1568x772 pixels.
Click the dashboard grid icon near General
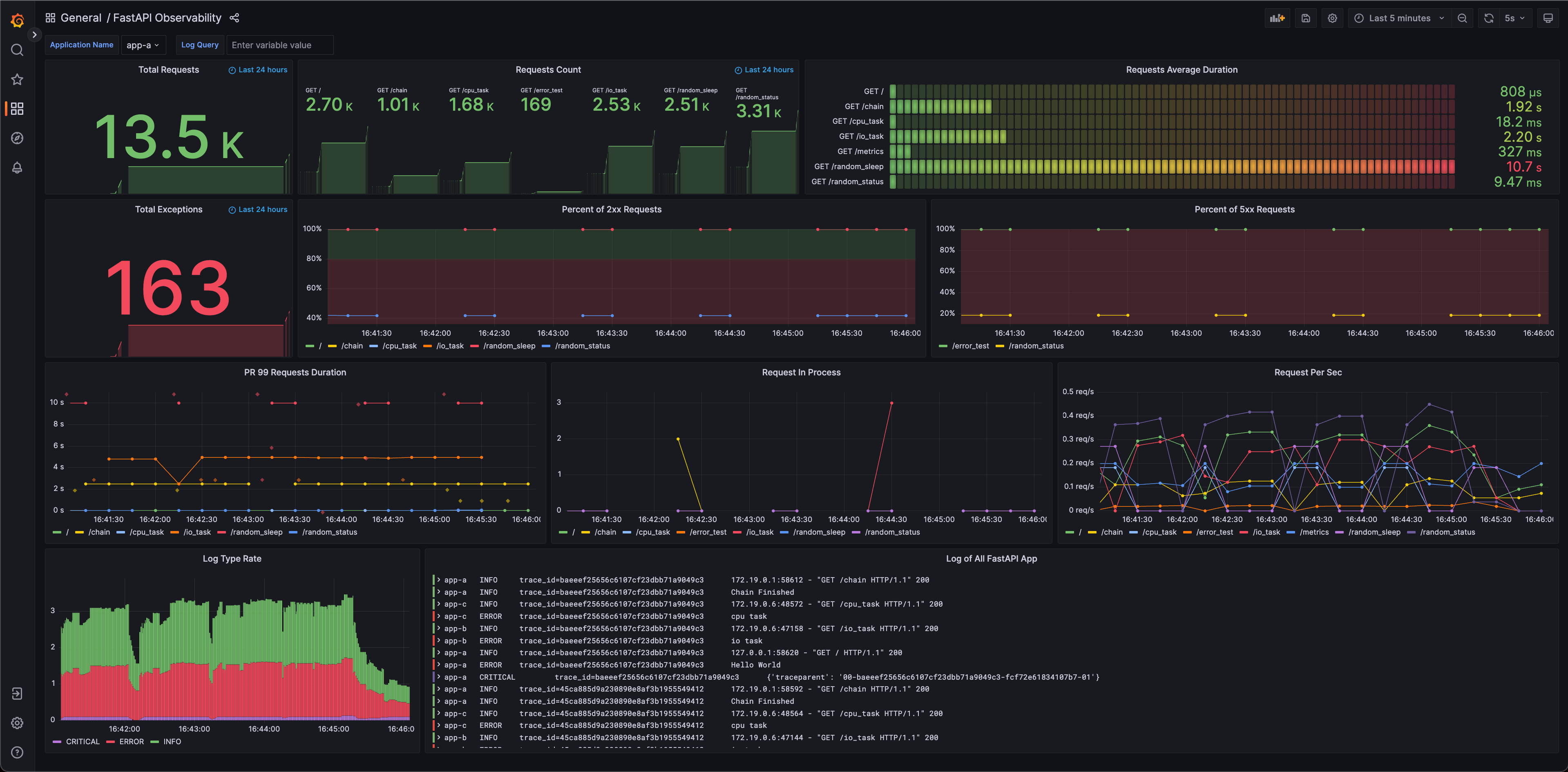pos(51,18)
